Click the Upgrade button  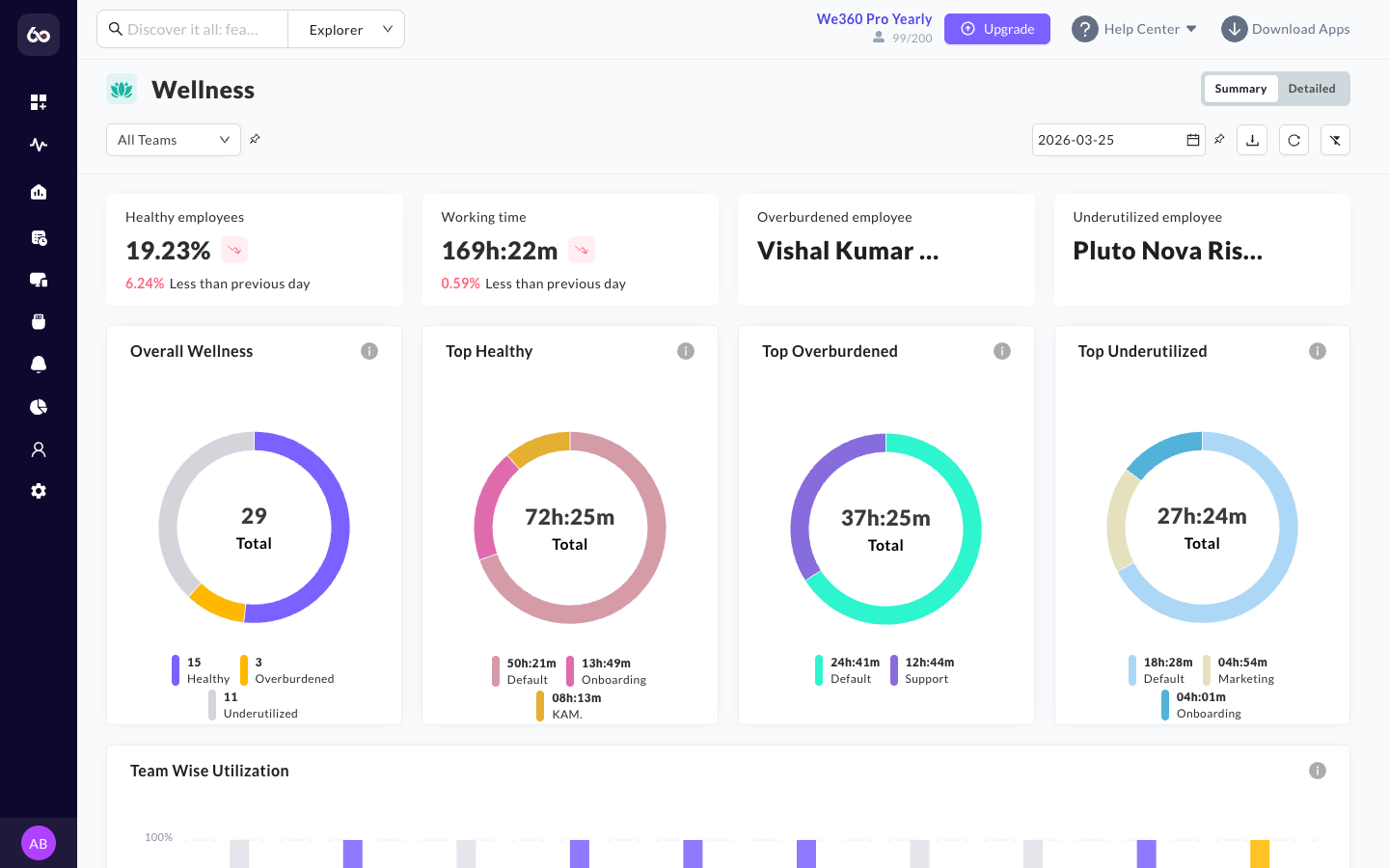[x=997, y=29]
